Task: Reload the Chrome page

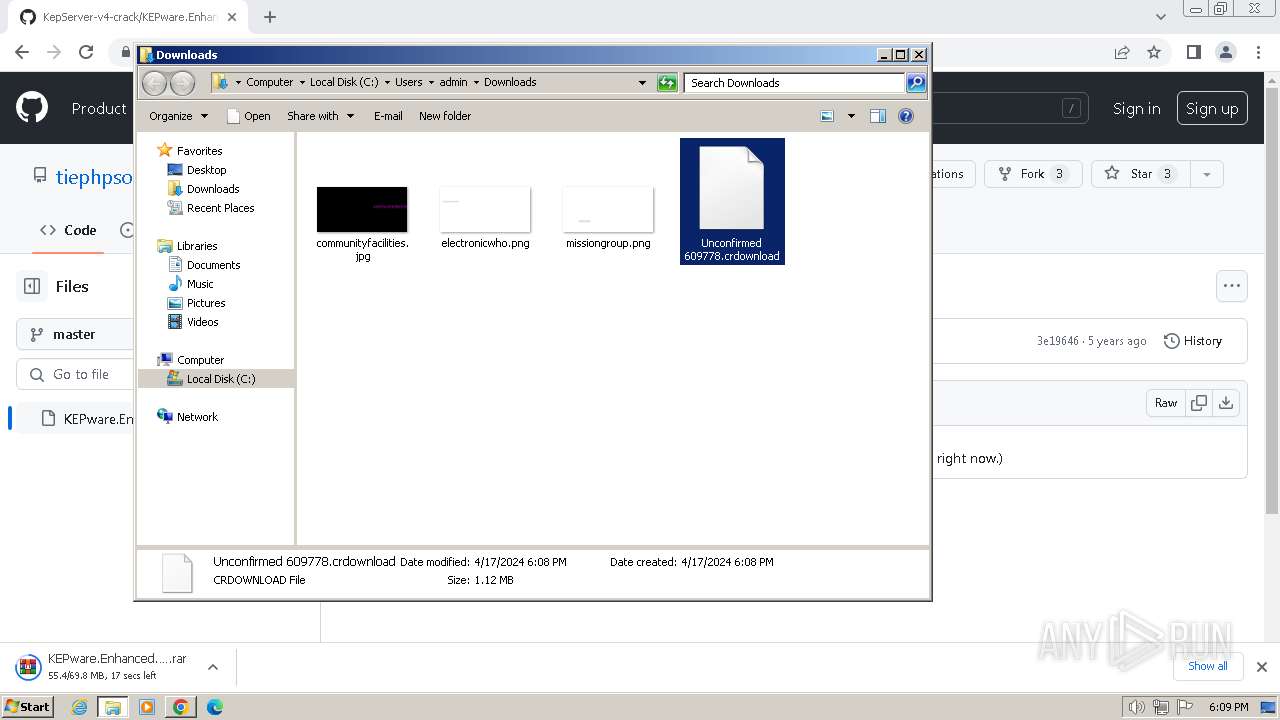Action: tap(86, 52)
